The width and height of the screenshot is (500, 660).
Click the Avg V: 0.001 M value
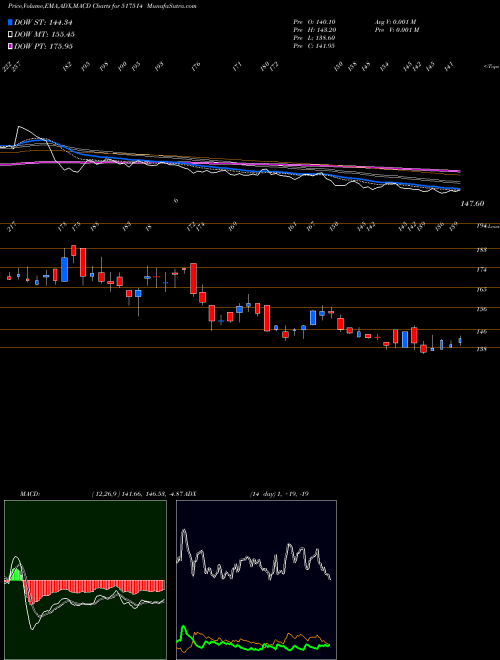pos(395,21)
